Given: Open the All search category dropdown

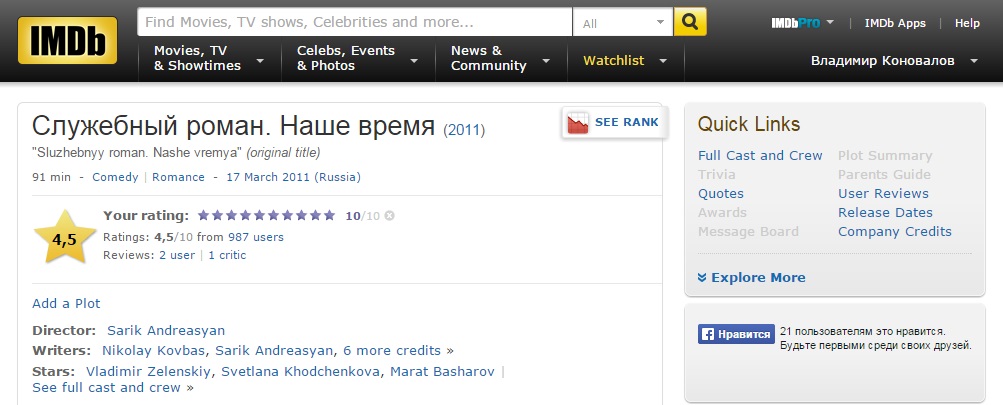Looking at the screenshot, I should point(622,22).
